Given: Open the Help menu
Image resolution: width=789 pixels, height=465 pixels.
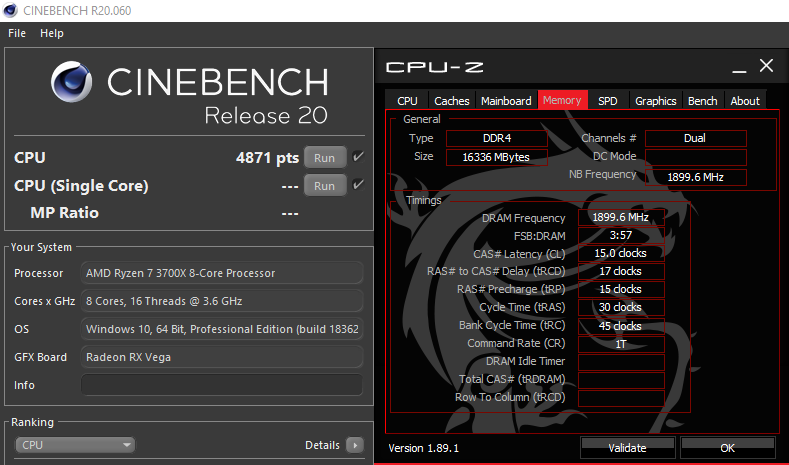Looking at the screenshot, I should (x=52, y=33).
